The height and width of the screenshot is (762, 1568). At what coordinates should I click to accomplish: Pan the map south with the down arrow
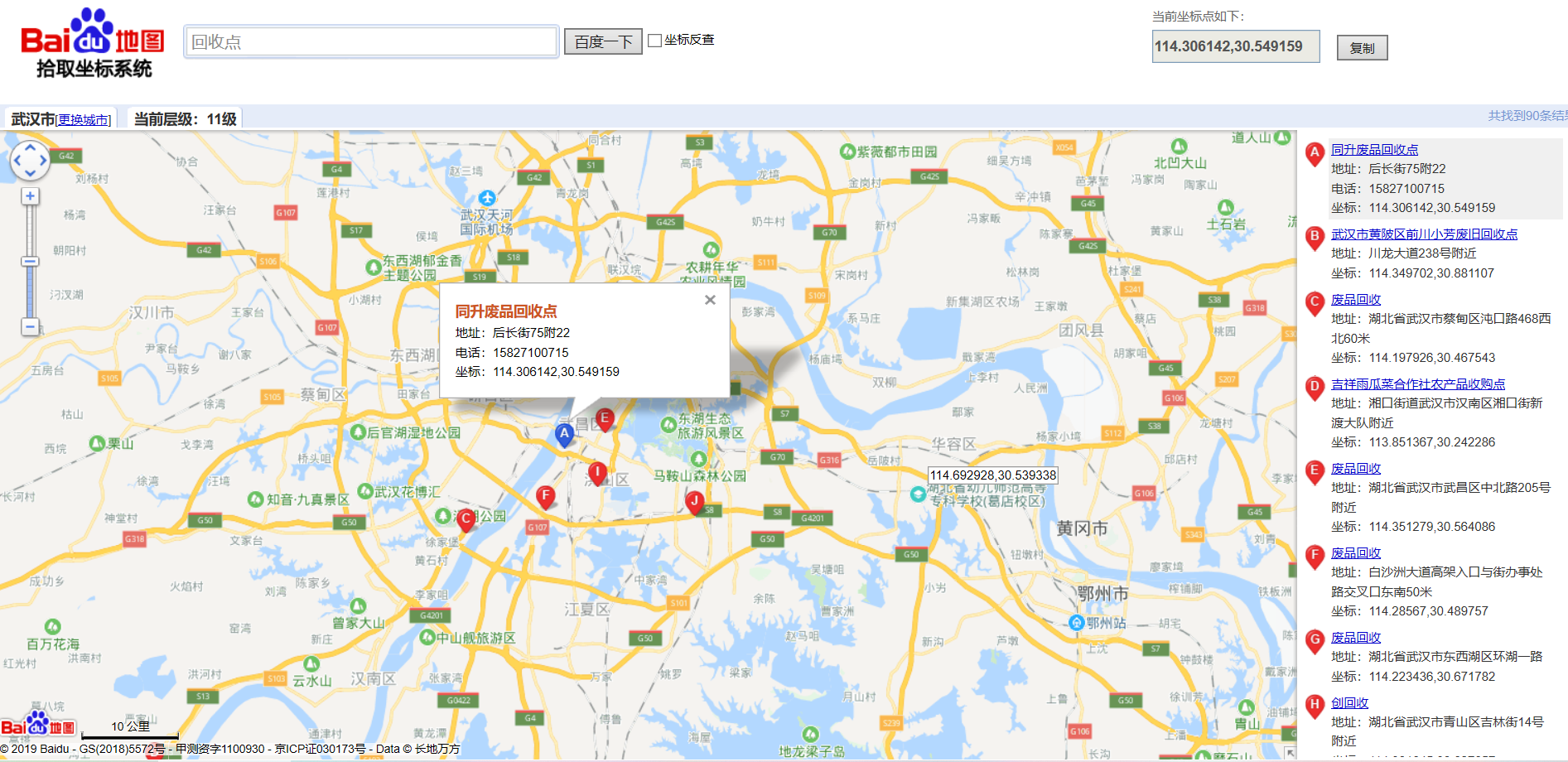[x=30, y=174]
